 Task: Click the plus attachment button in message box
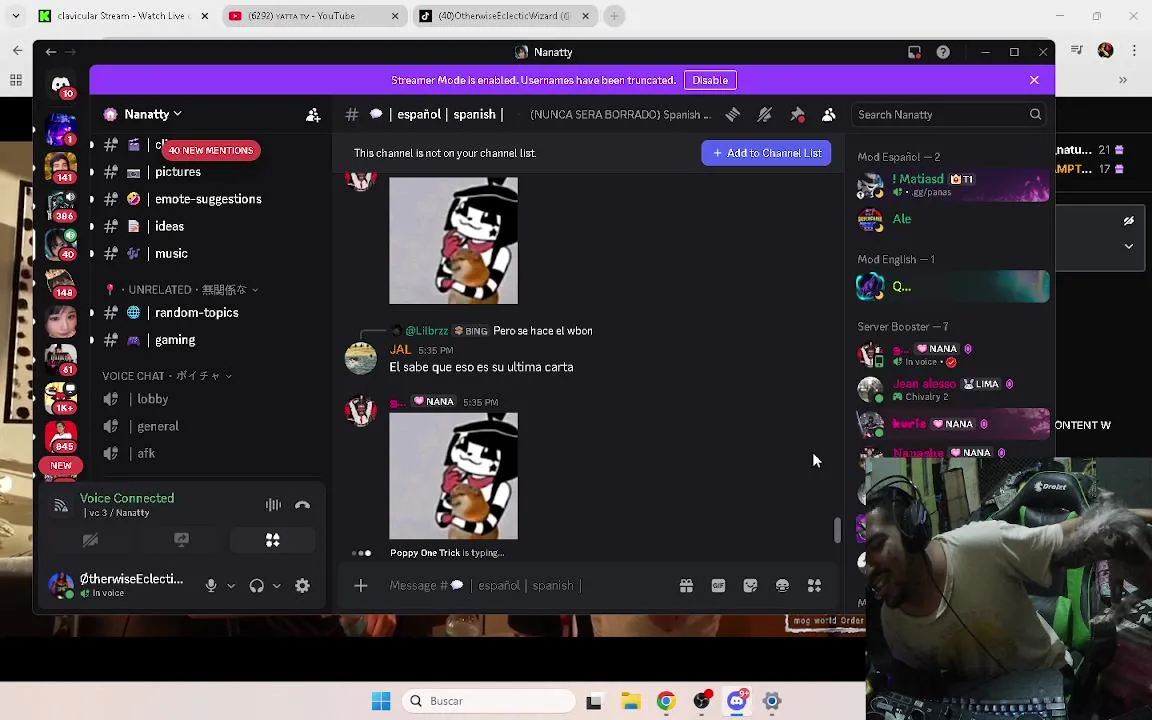(x=361, y=586)
